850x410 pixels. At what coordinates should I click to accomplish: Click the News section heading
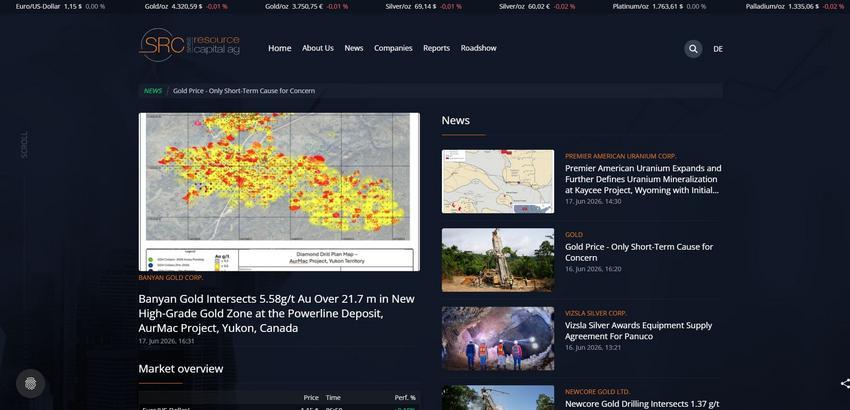455,120
